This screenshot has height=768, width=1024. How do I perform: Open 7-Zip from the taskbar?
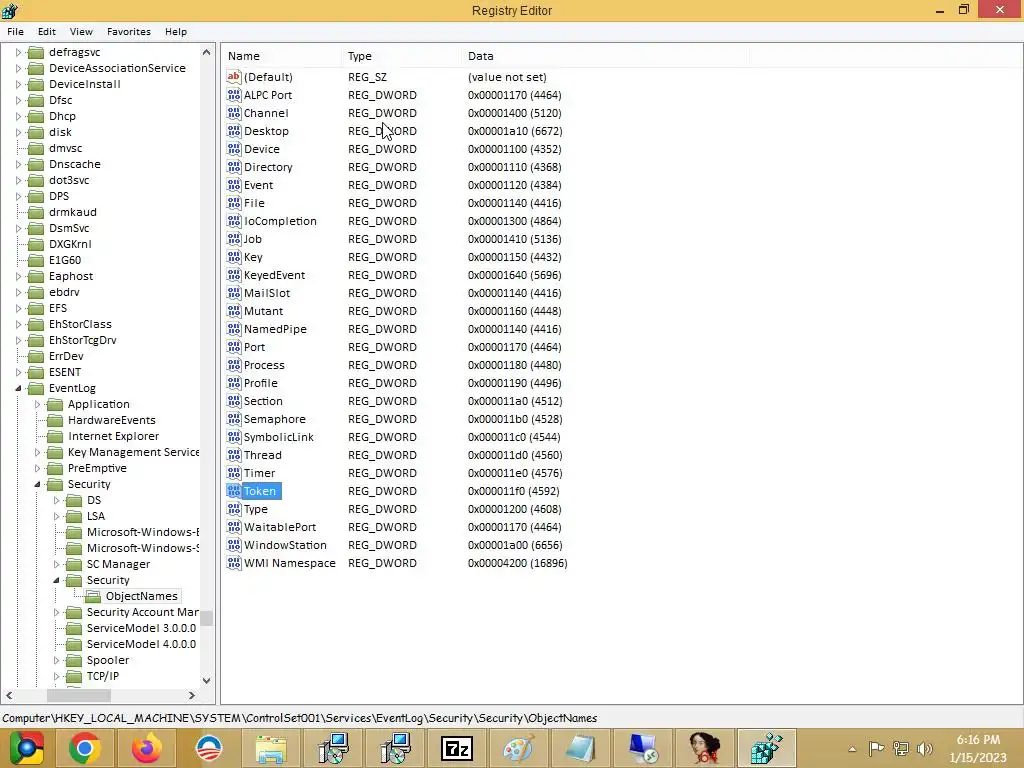click(457, 748)
